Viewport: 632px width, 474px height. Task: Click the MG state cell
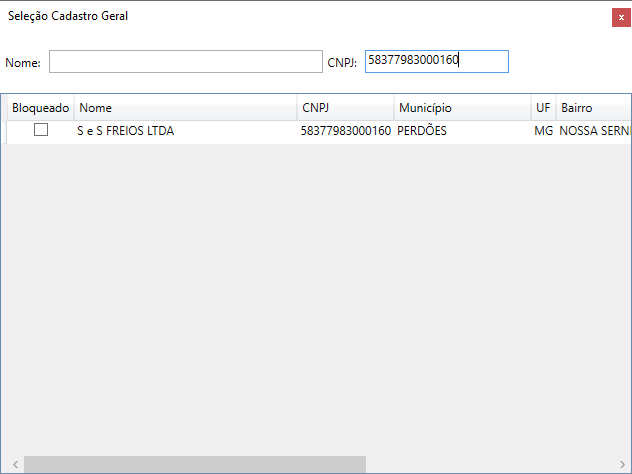pyautogui.click(x=543, y=131)
